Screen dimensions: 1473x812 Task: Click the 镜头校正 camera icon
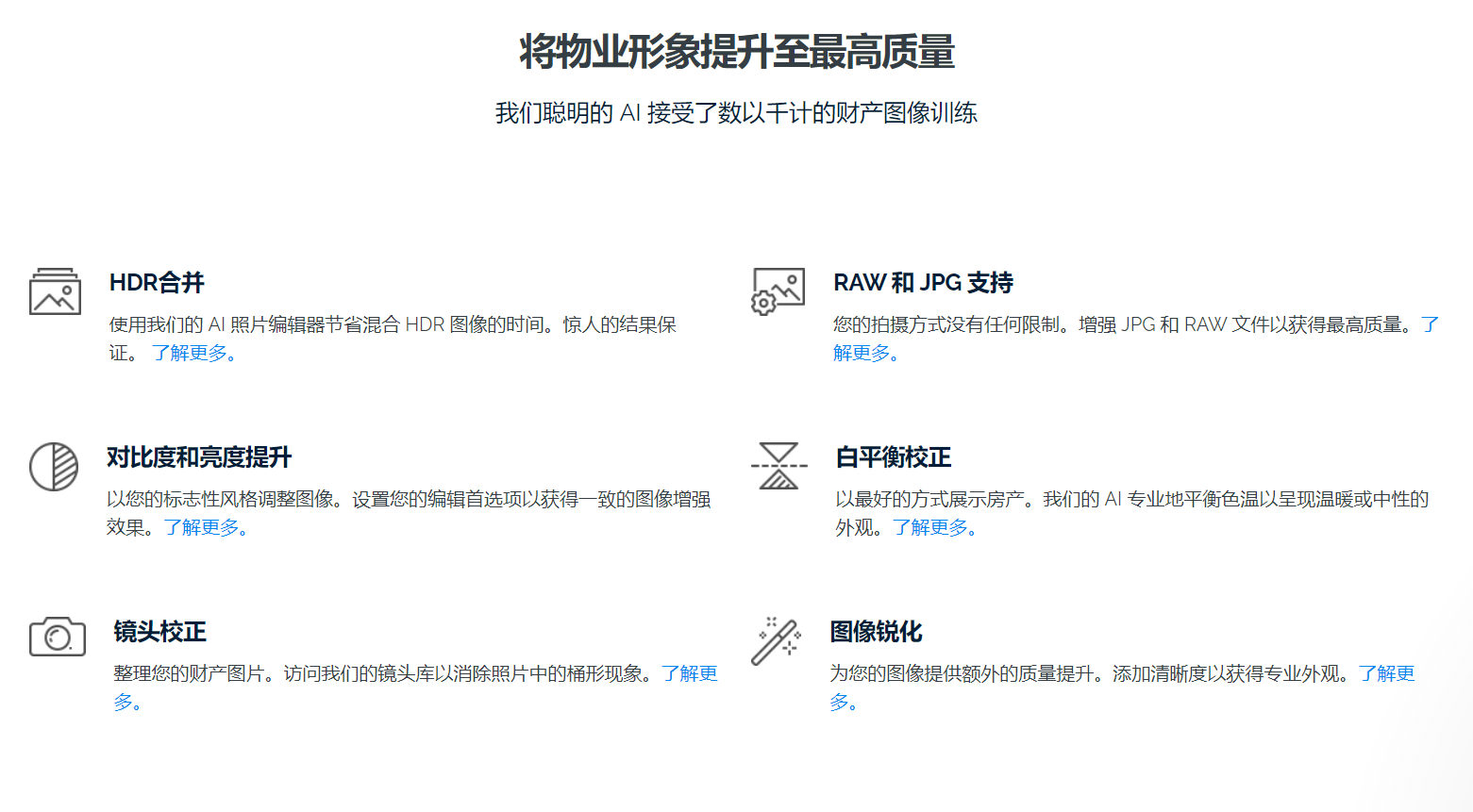coord(55,638)
